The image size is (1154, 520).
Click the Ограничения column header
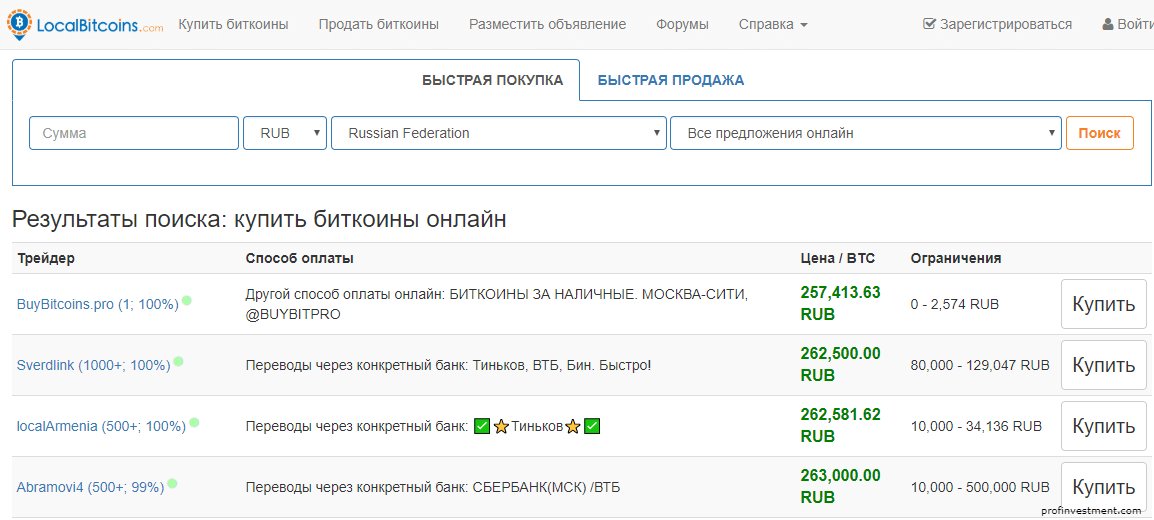[x=955, y=258]
